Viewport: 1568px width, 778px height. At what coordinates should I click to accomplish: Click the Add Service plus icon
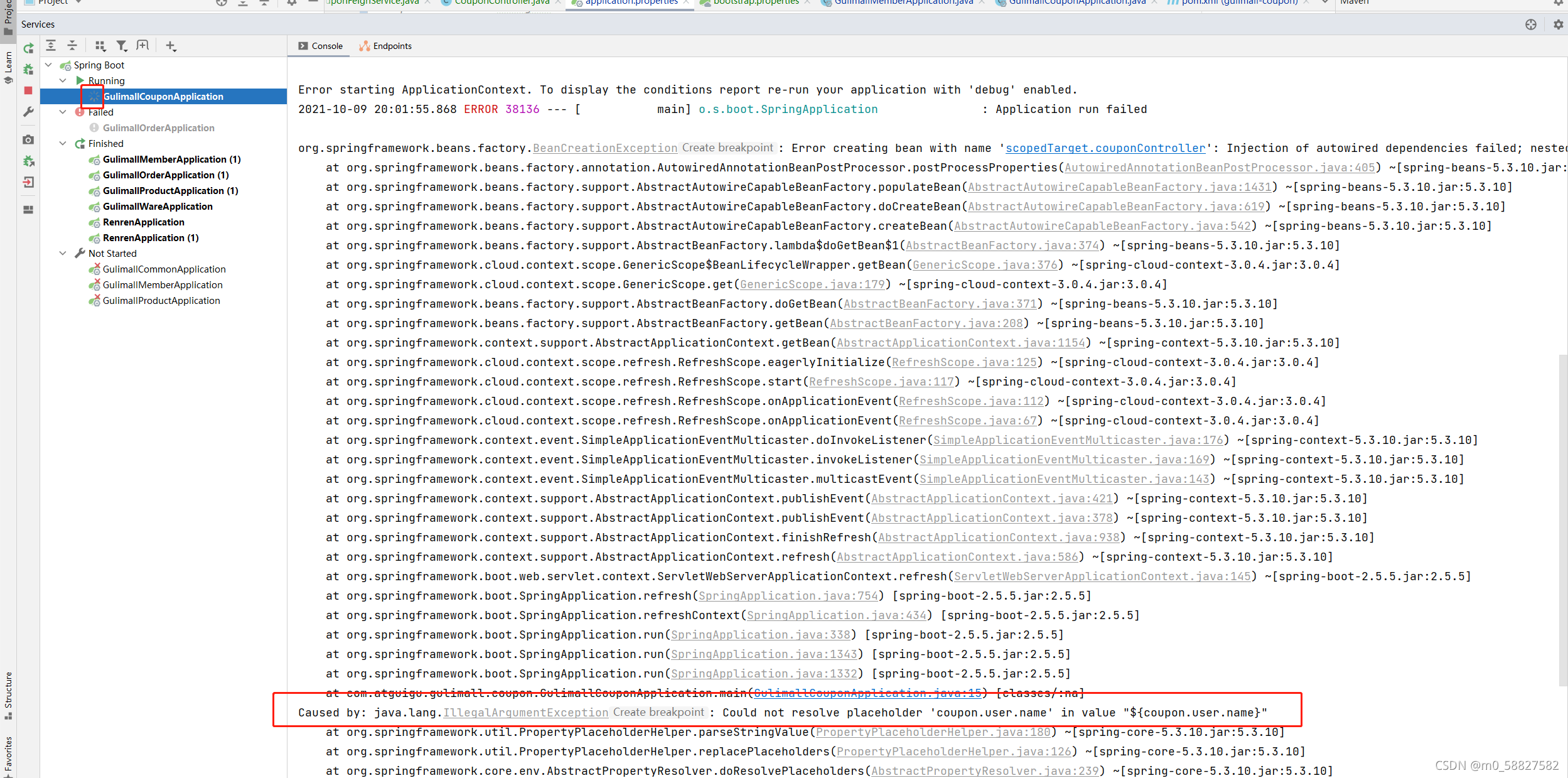tap(171, 45)
